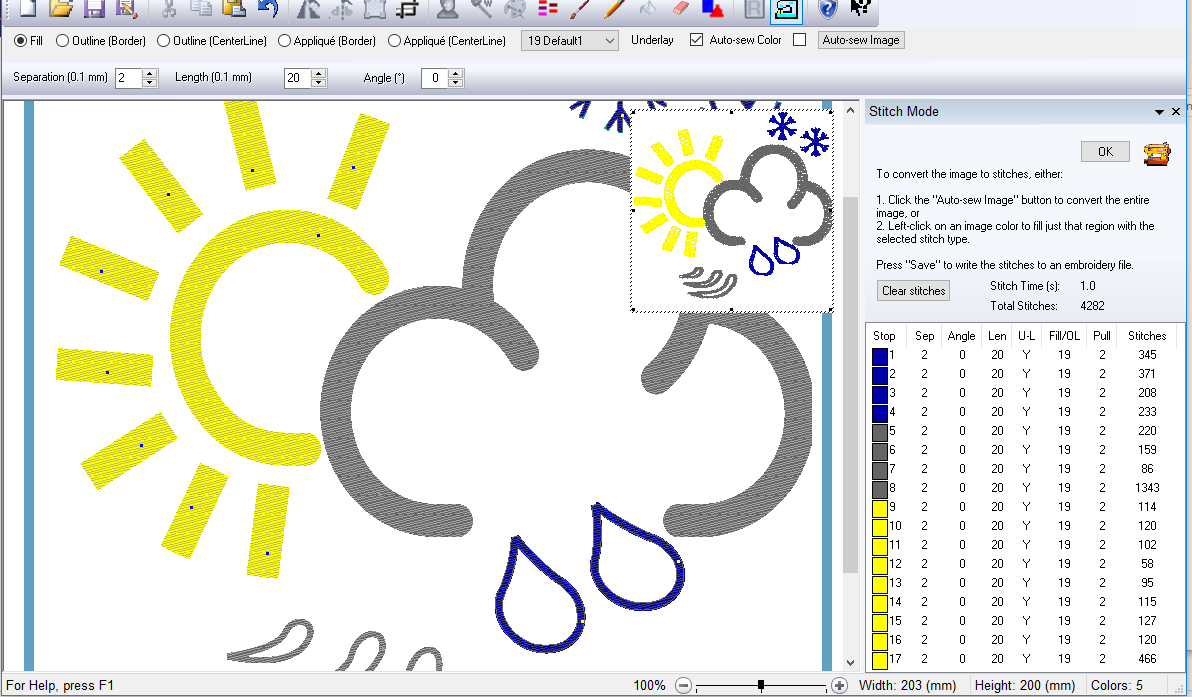Select the magic wand tool
1192x697 pixels.
pos(481,8)
